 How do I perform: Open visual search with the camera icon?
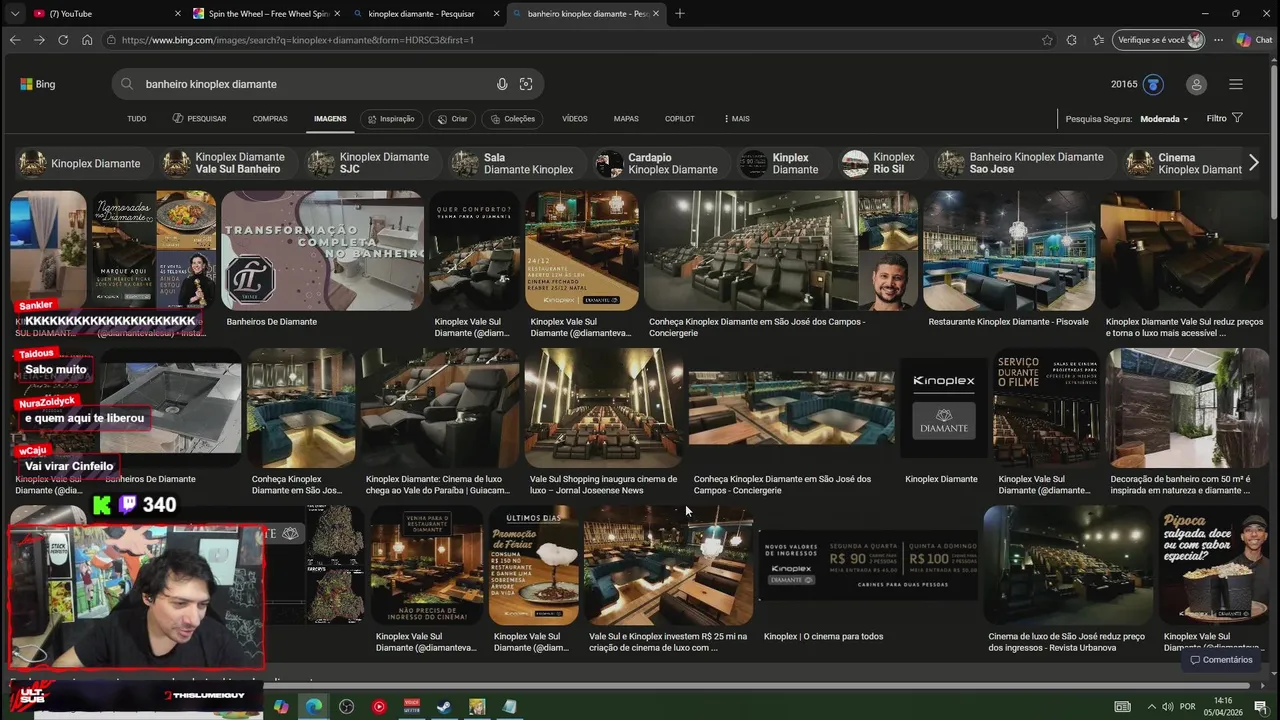(526, 84)
